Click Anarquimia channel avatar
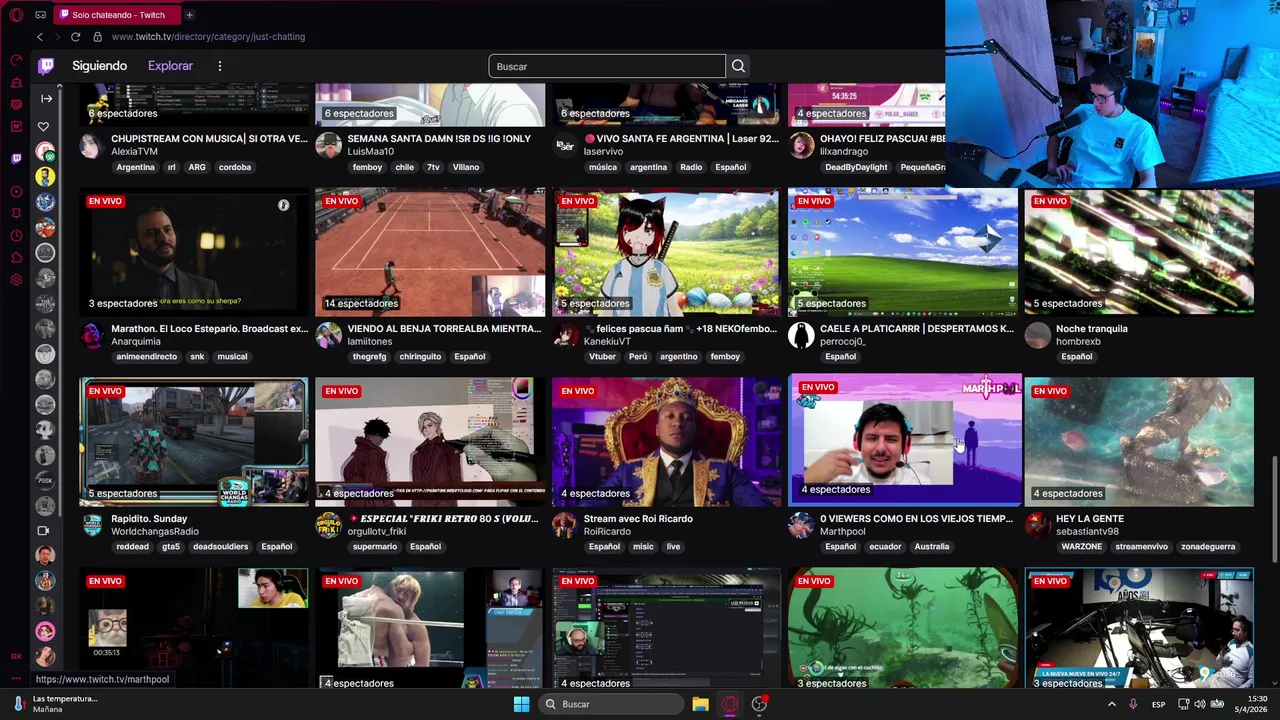The height and width of the screenshot is (720, 1280). click(x=92, y=335)
